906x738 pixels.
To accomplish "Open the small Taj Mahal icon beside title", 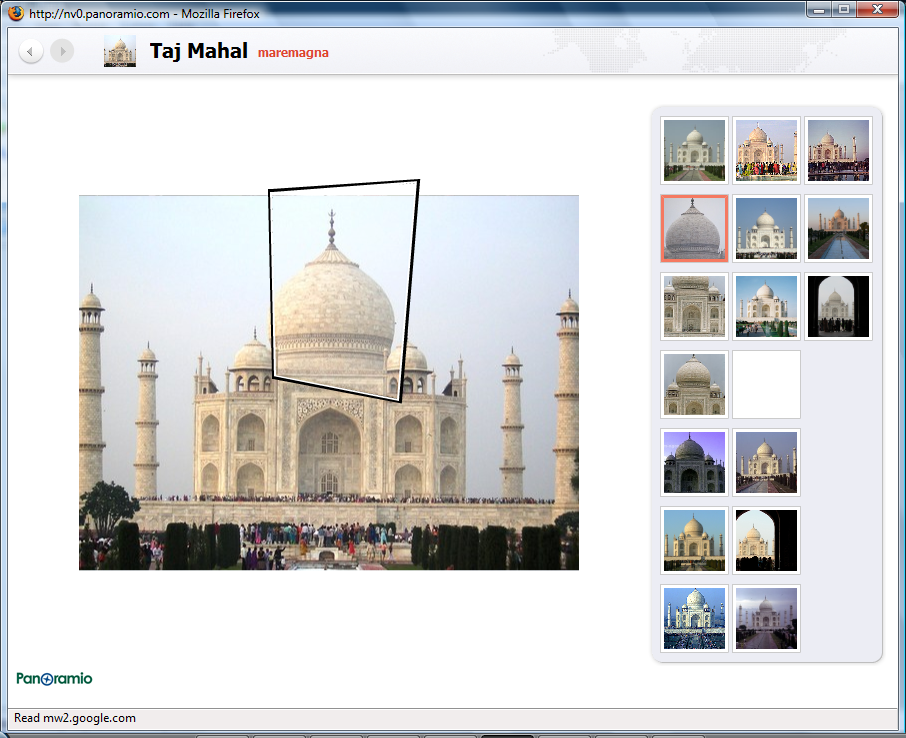I will [120, 52].
